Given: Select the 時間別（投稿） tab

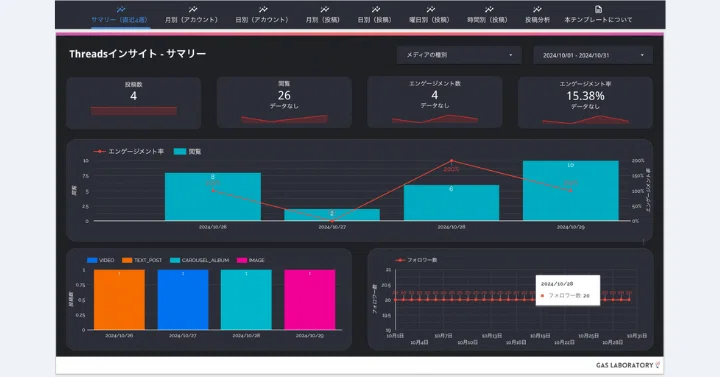Looking at the screenshot, I should (x=487, y=15).
